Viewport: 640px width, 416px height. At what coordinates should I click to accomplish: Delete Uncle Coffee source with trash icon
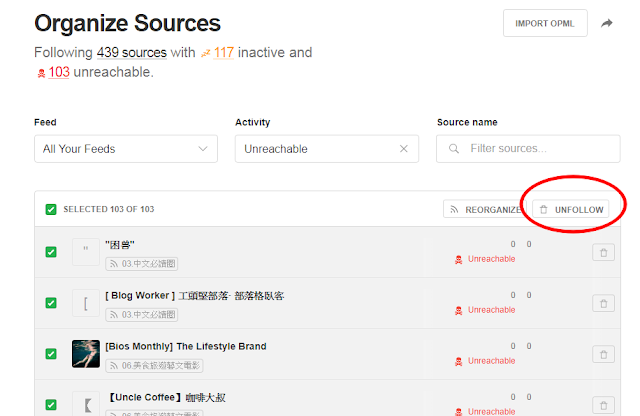[x=603, y=405]
